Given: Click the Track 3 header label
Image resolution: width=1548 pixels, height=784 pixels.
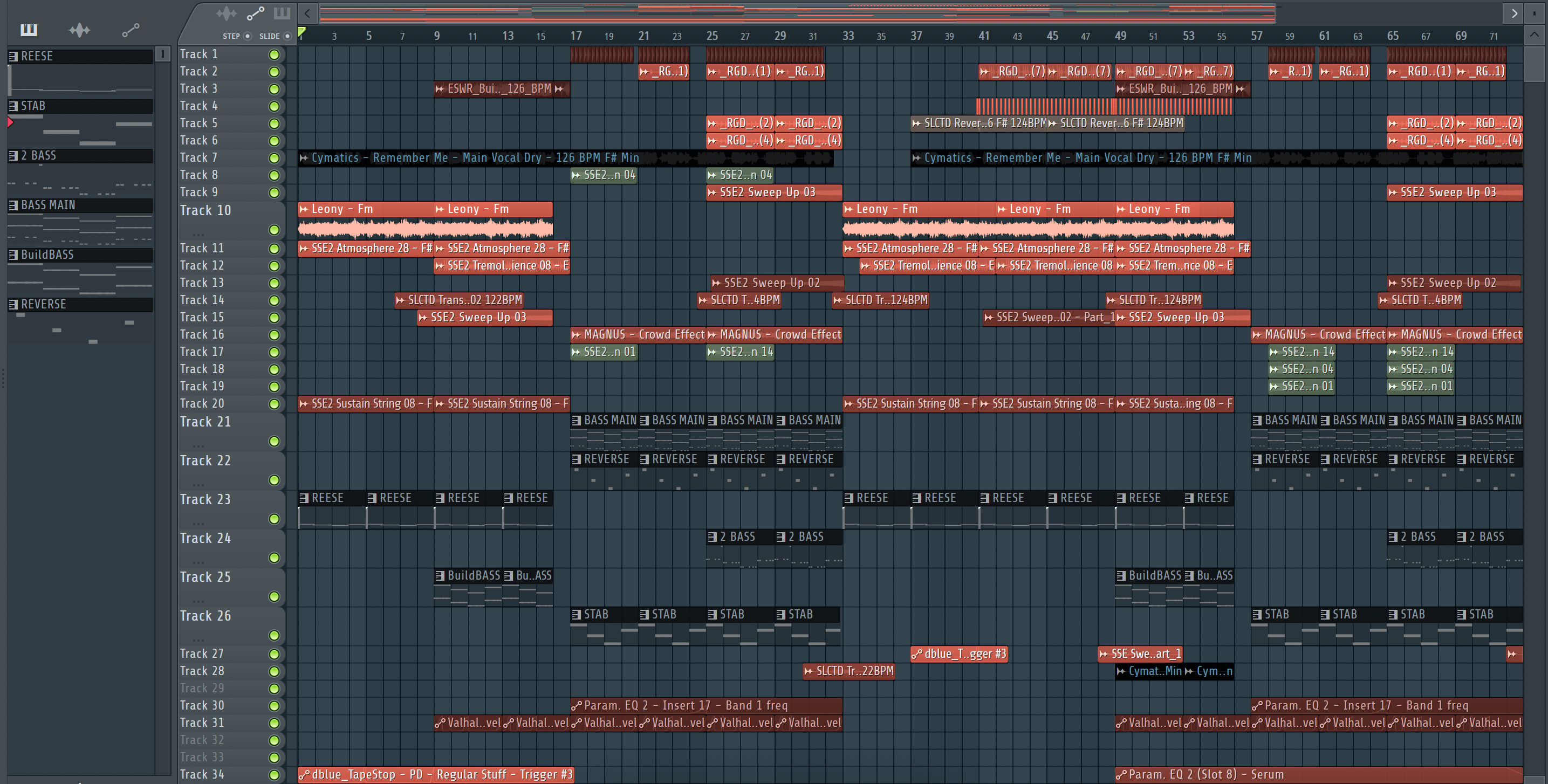Looking at the screenshot, I should click(198, 89).
